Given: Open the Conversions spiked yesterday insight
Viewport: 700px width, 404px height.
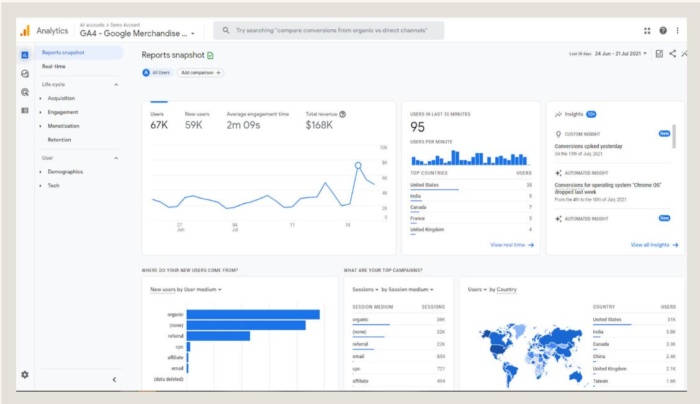Looking at the screenshot, I should [588, 146].
